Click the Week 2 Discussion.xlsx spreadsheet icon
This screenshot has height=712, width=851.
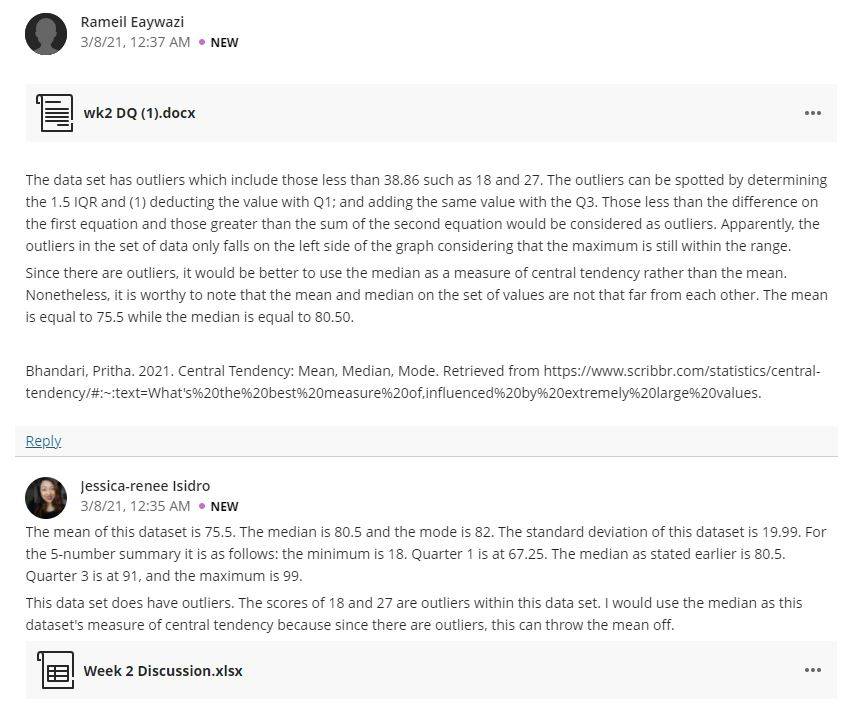(55, 671)
